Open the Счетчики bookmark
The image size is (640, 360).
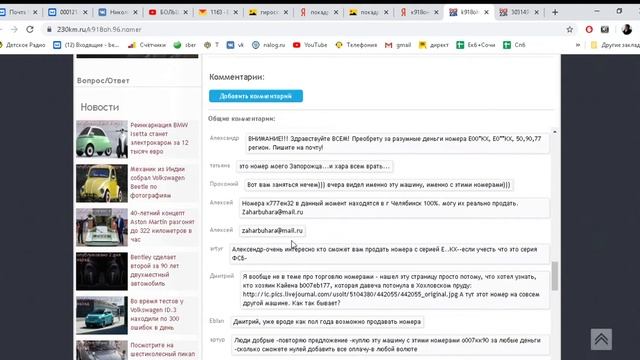147,45
